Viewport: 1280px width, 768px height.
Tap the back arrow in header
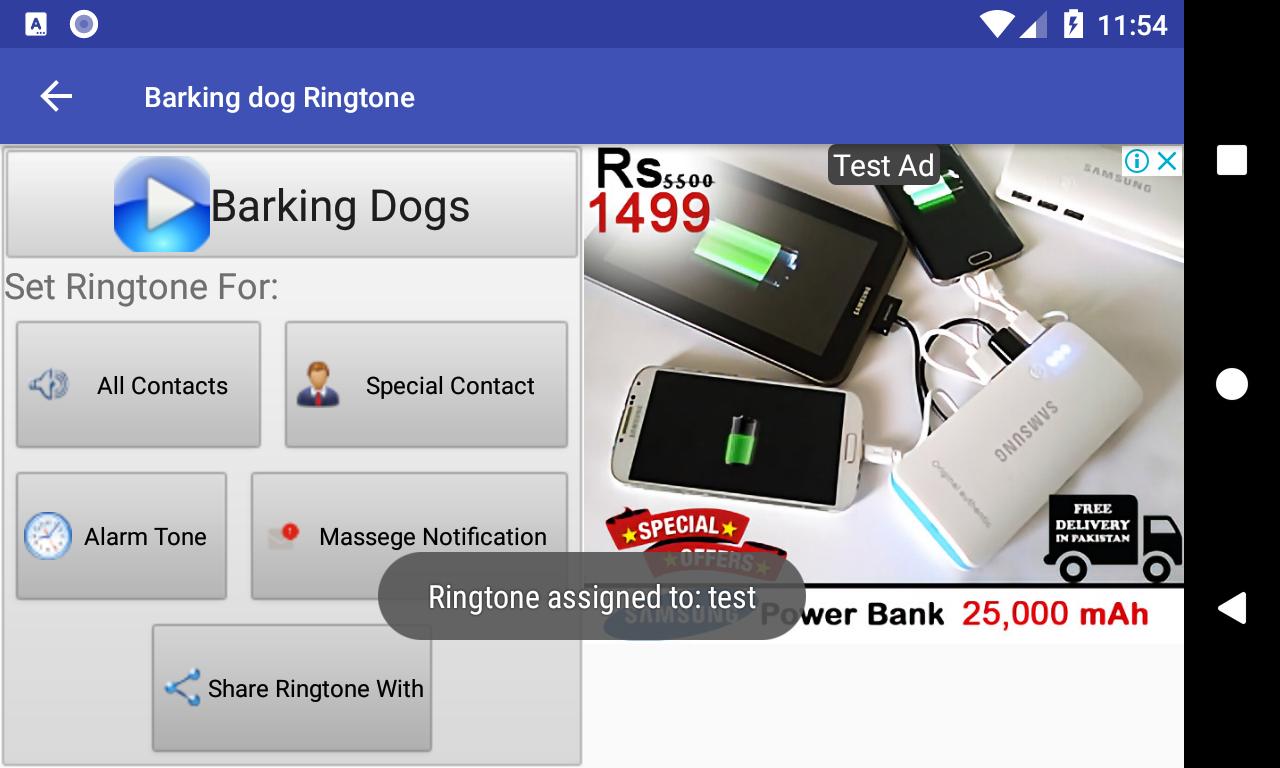(x=56, y=97)
